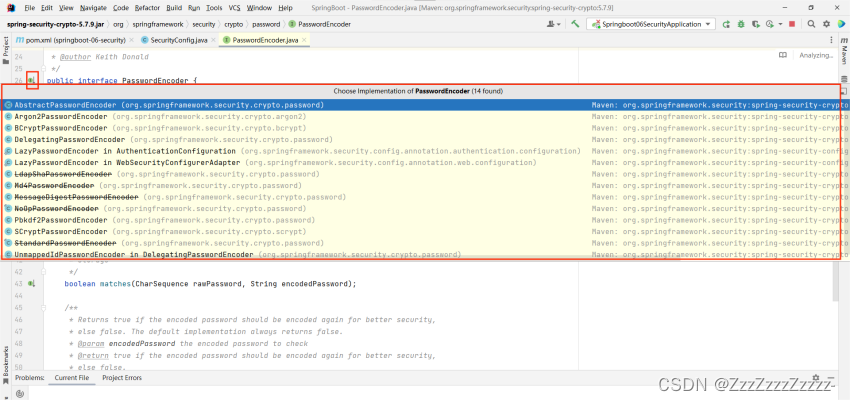Click the colorful plugin icon at toolbar end
This screenshot has width=851, height=401.
coord(841,24)
